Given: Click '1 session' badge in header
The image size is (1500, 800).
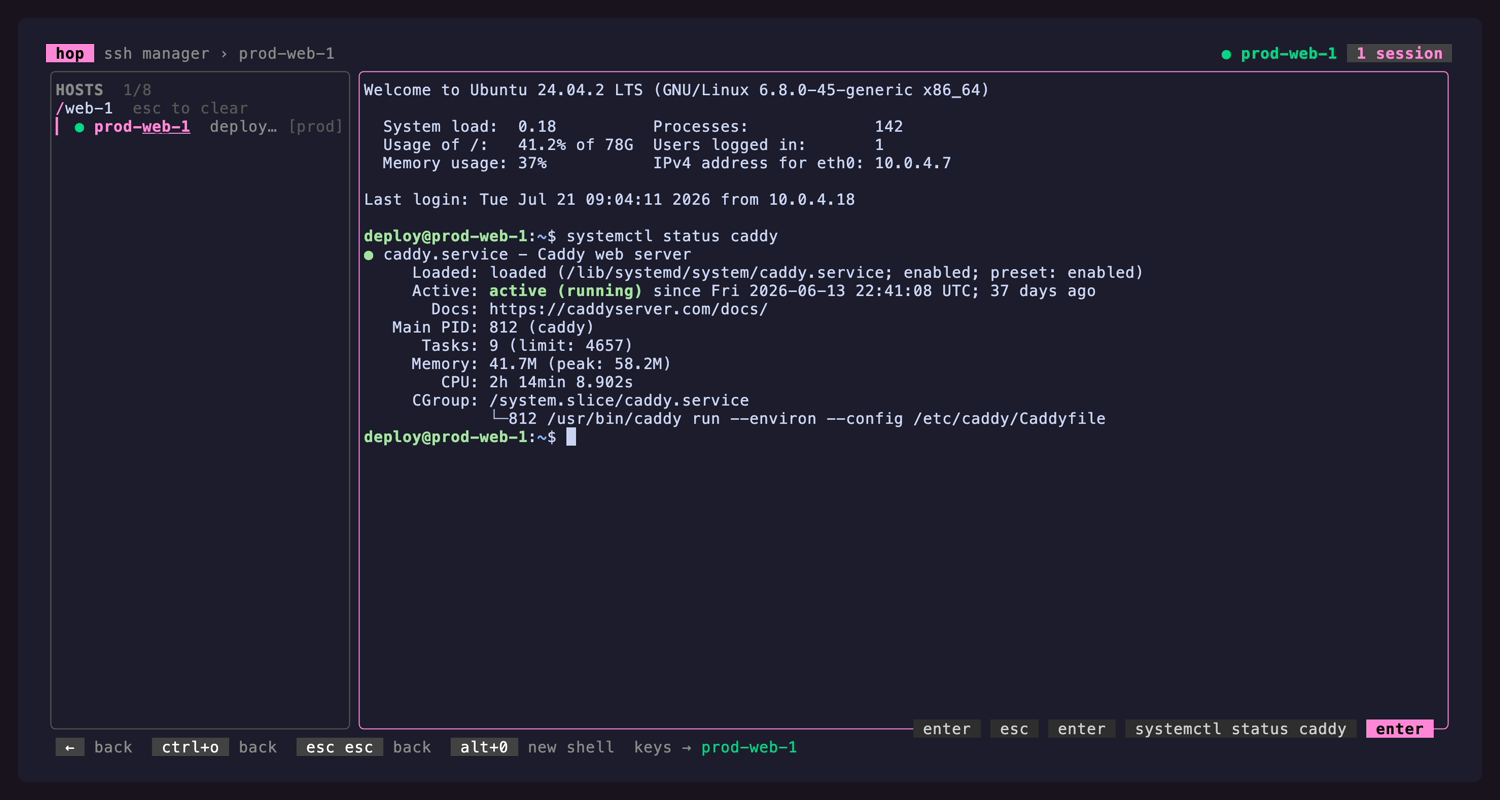Looking at the screenshot, I should pos(1399,54).
